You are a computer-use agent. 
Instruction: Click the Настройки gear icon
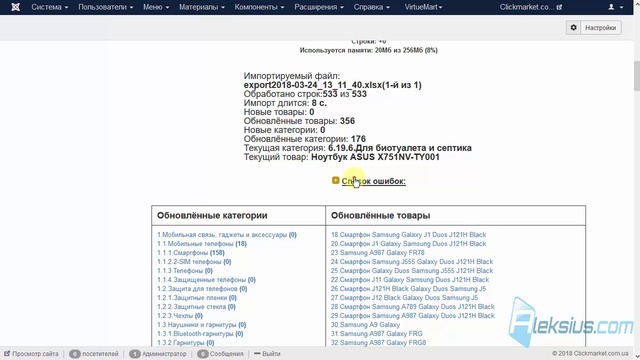pyautogui.click(x=573, y=27)
